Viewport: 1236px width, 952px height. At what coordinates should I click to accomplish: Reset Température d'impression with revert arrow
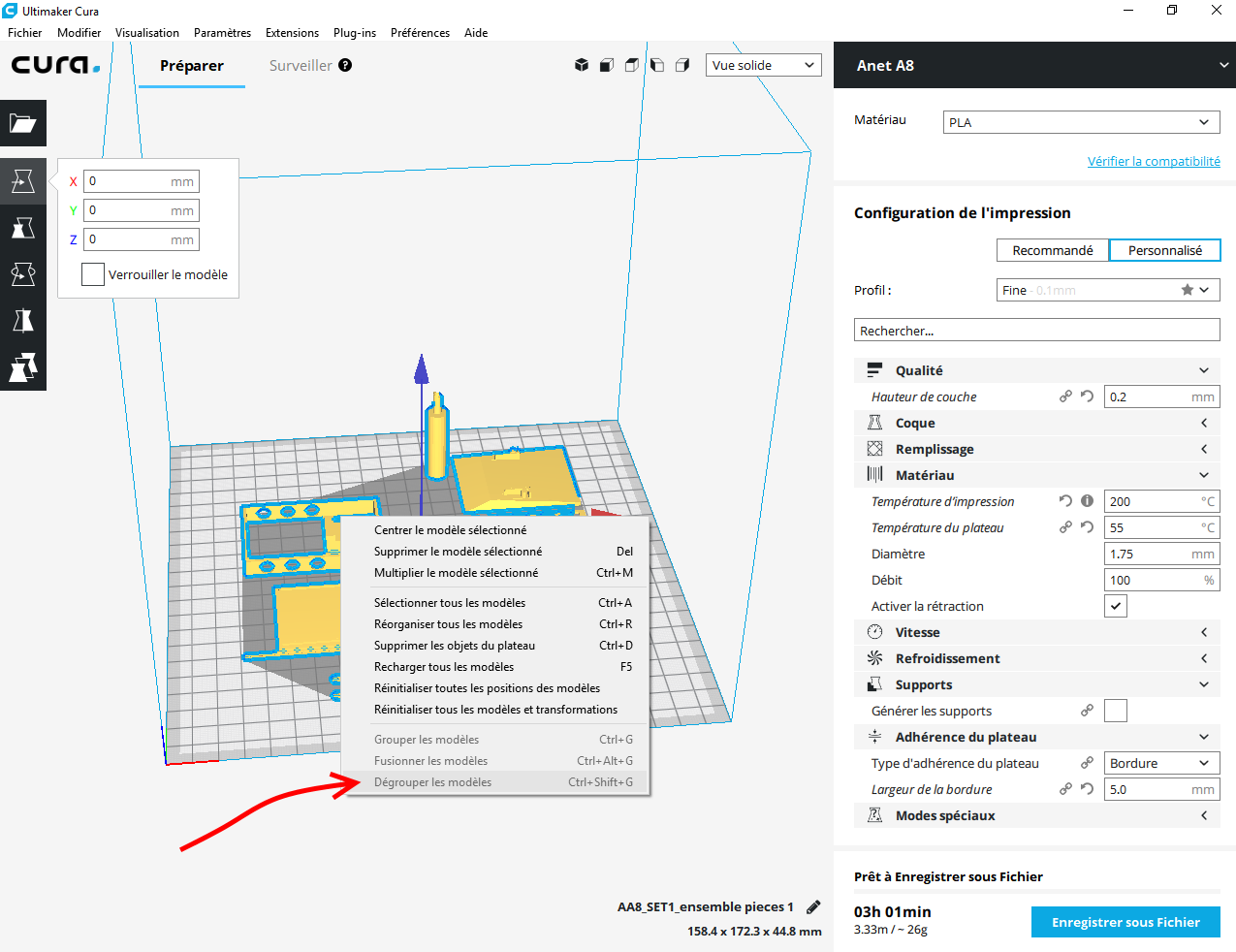(x=1065, y=501)
